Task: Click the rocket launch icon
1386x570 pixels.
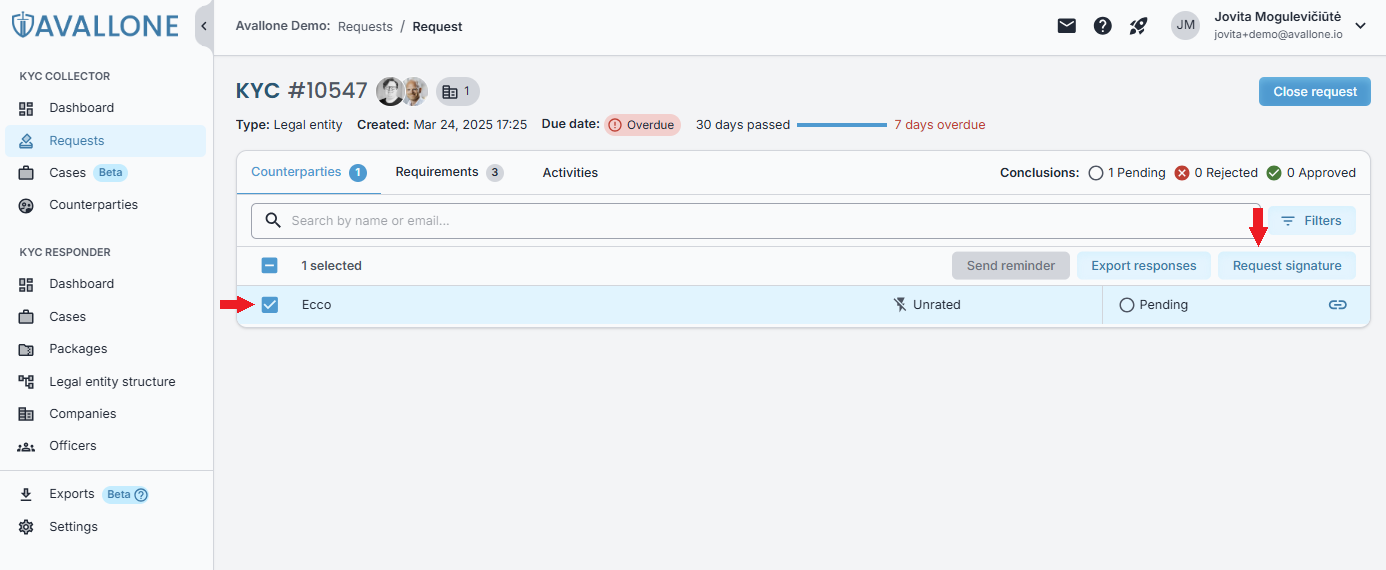Action: click(1138, 26)
